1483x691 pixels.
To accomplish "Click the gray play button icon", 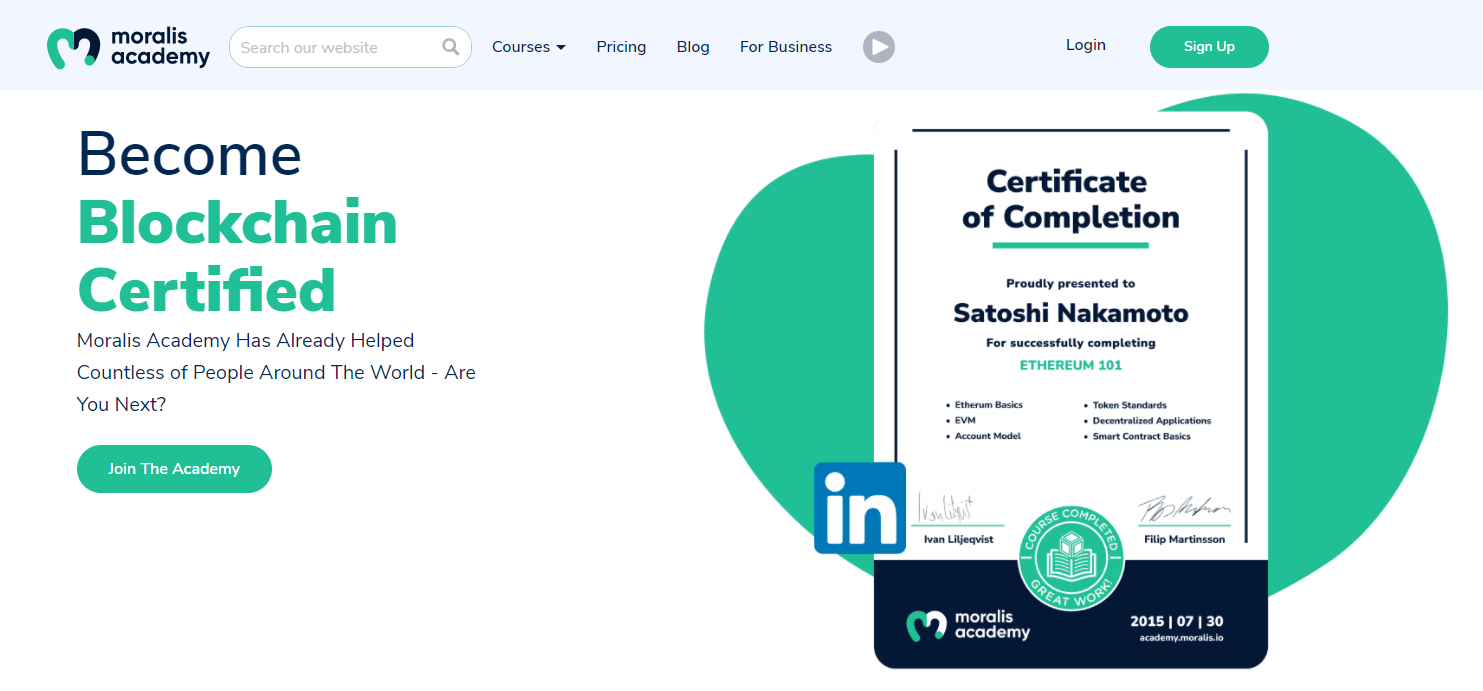I will point(879,46).
